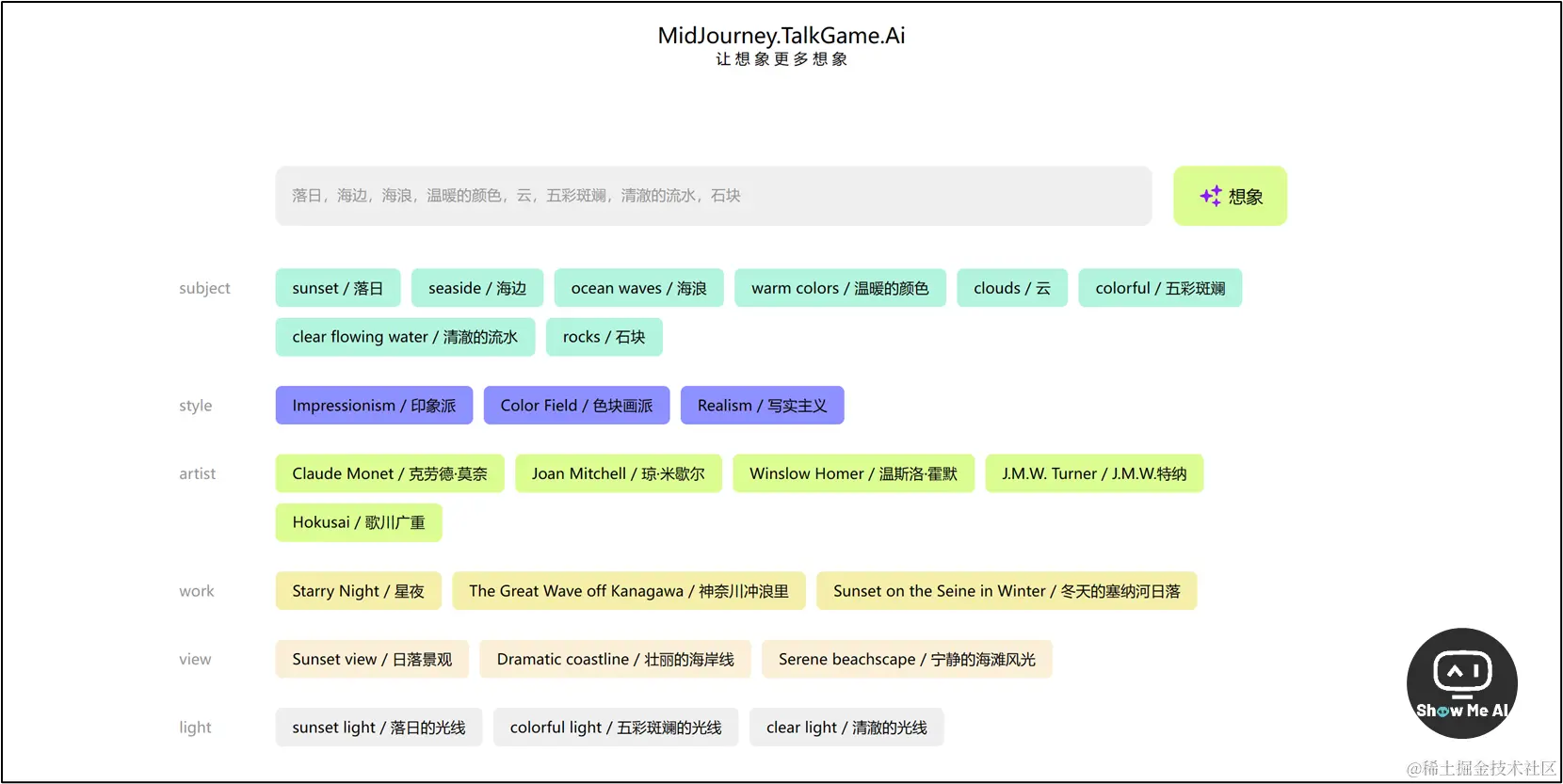Image resolution: width=1563 pixels, height=784 pixels.
Task: Select artist J.M.W. Turner tag
Action: (1094, 473)
